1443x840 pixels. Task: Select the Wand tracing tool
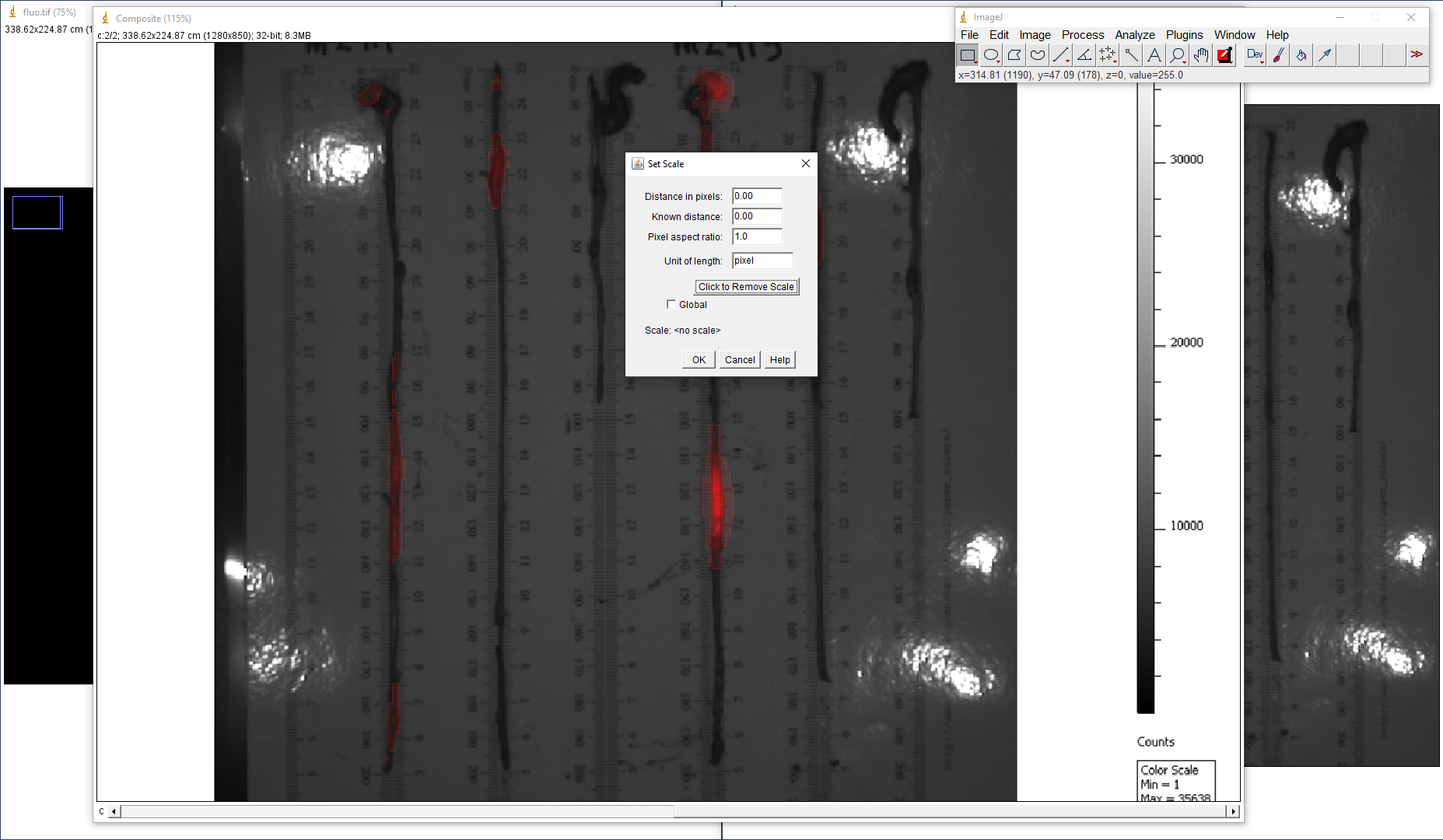[x=1130, y=55]
